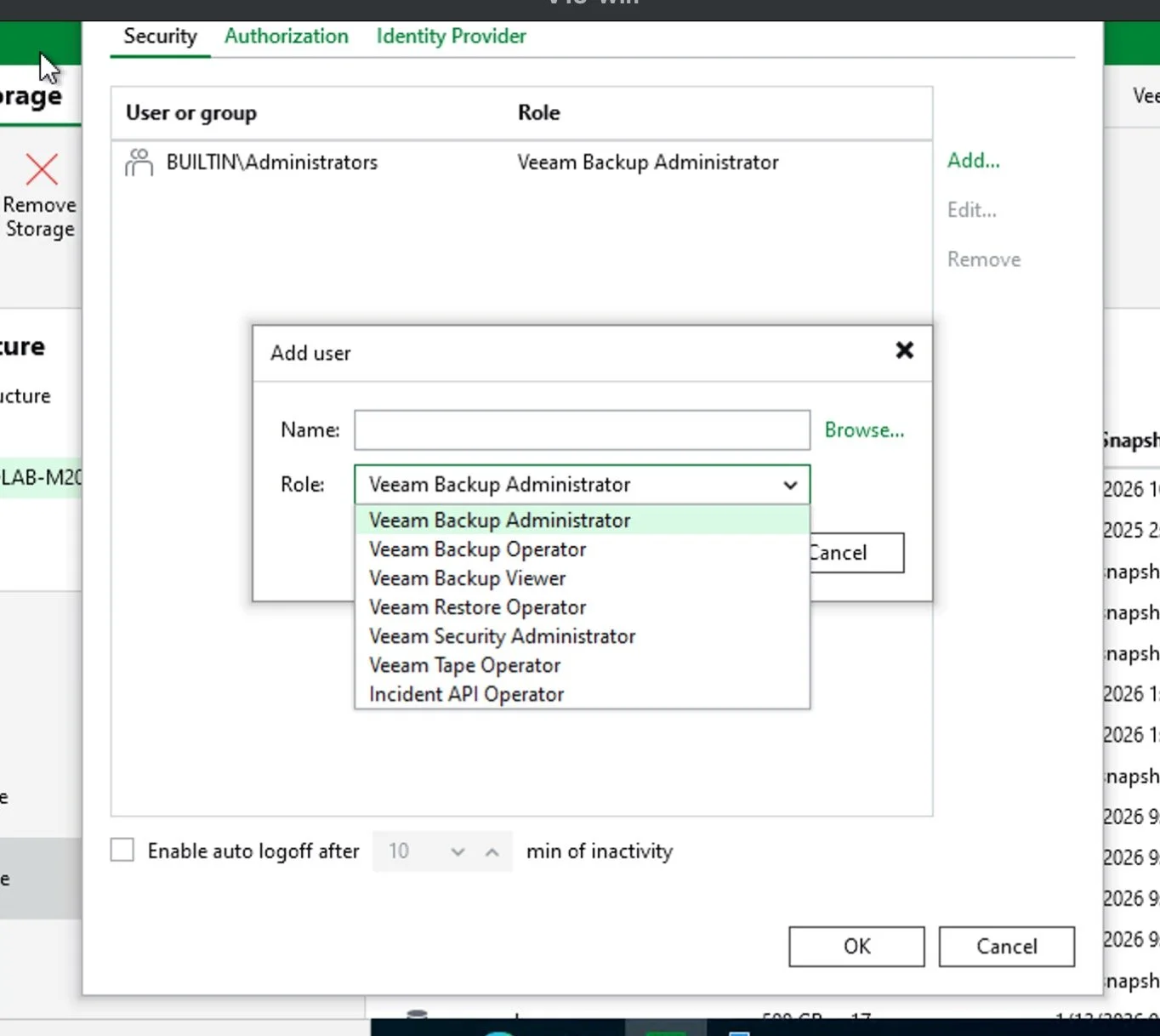This screenshot has width=1160, height=1036.
Task: Collapse the Role options list via its chevron
Action: click(x=790, y=485)
